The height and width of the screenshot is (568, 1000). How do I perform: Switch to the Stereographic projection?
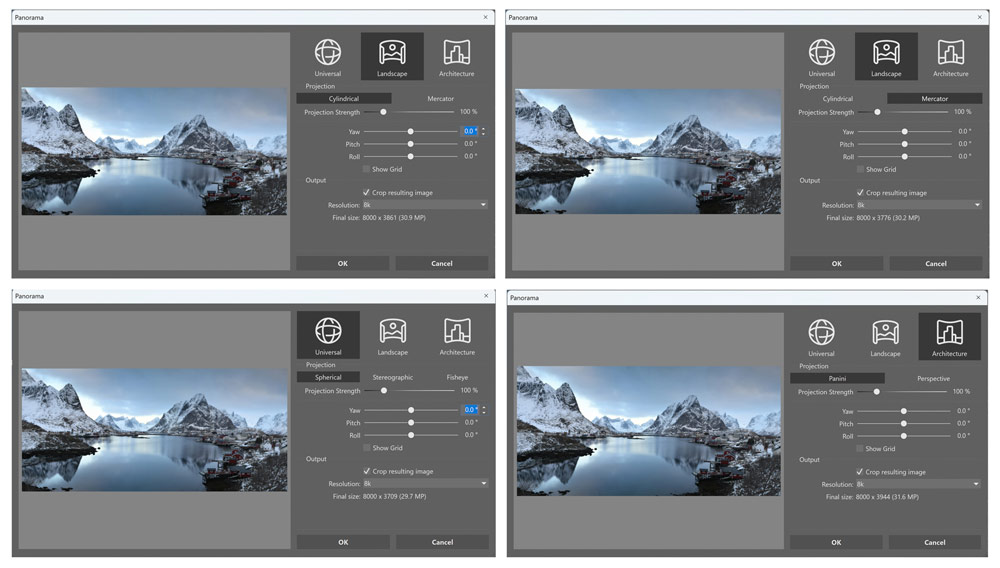point(392,377)
